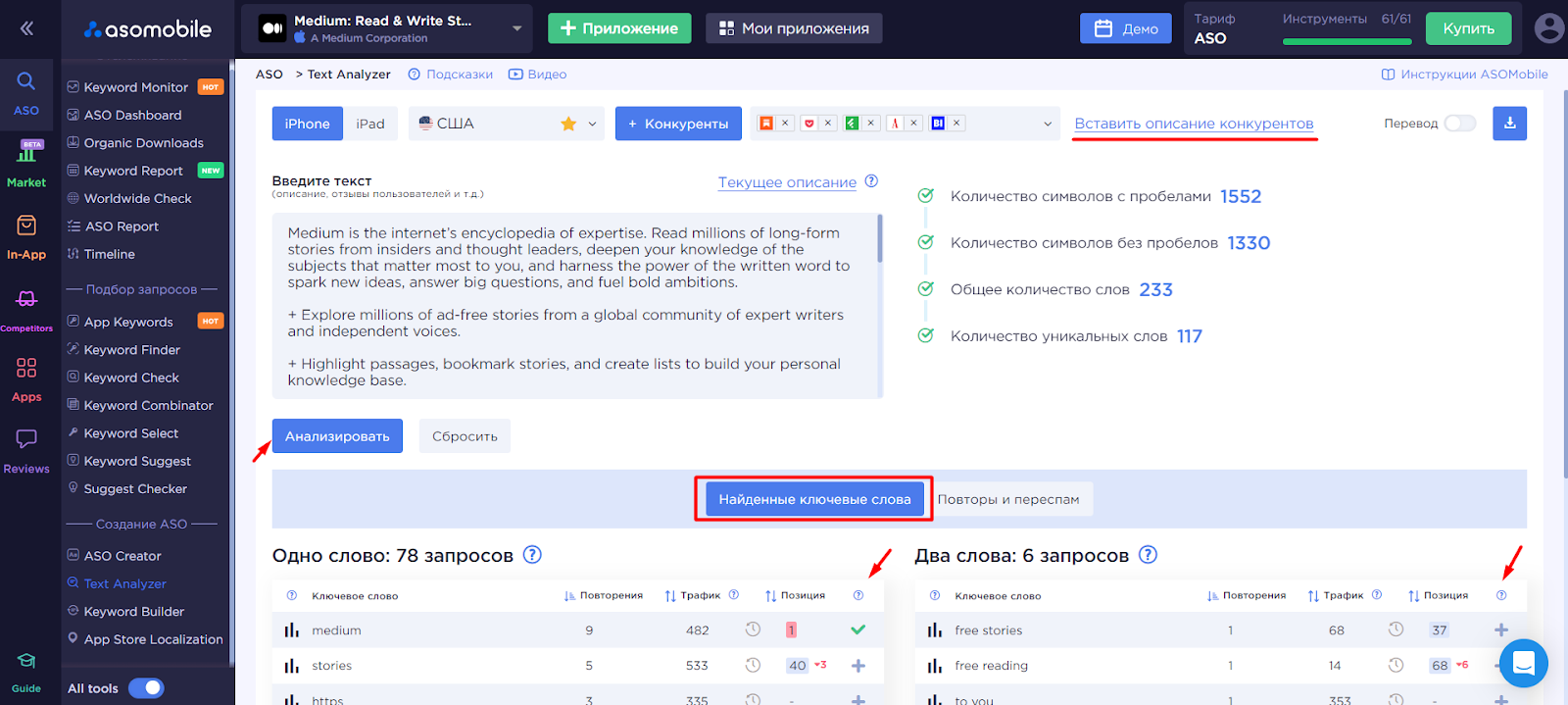
Task: Open Apps section icon
Action: pos(26,368)
